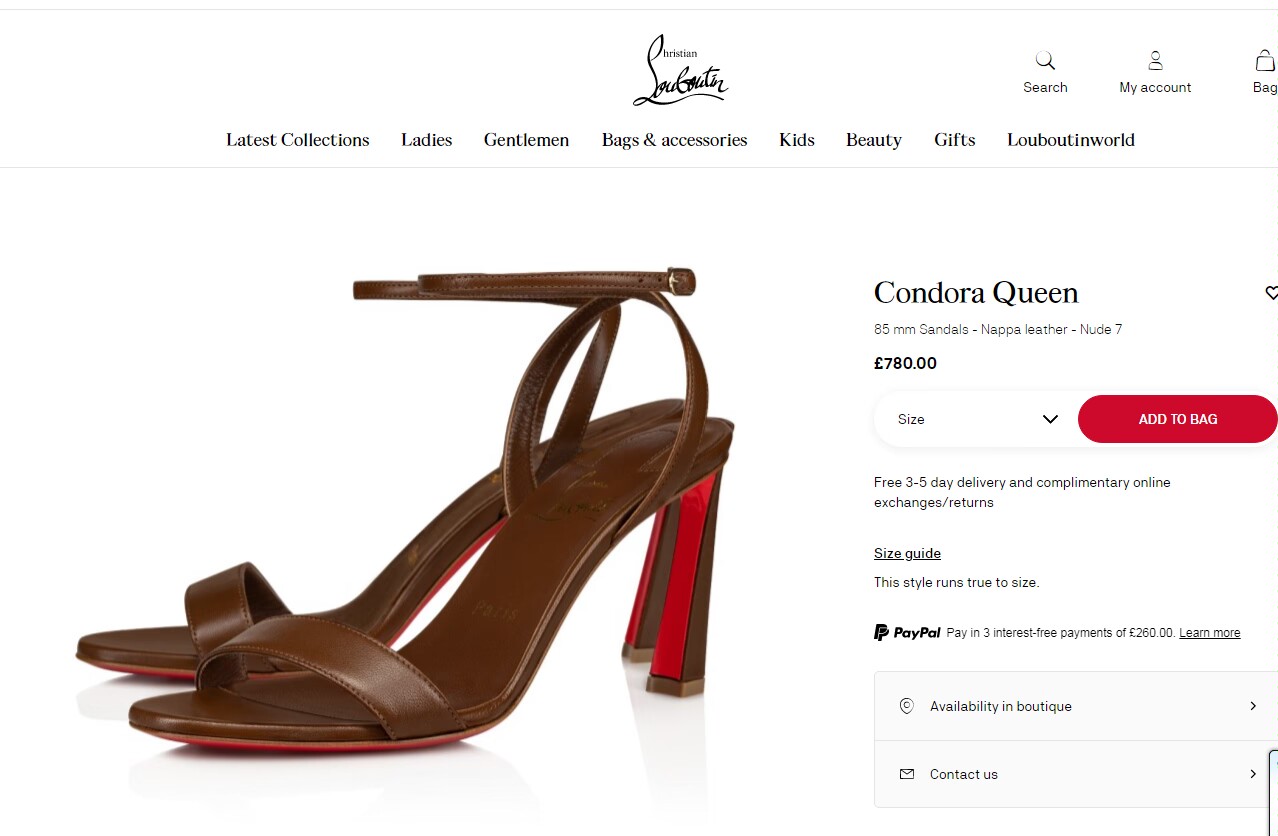Click the PayPal logo
Viewport: 1278px width, 836px height.
(907, 632)
